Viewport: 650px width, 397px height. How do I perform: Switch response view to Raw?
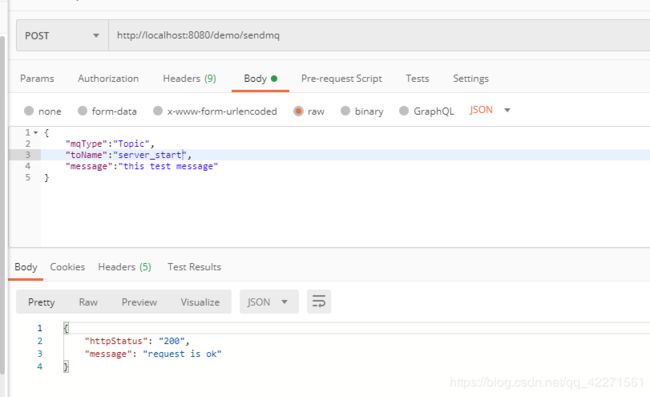(x=88, y=302)
